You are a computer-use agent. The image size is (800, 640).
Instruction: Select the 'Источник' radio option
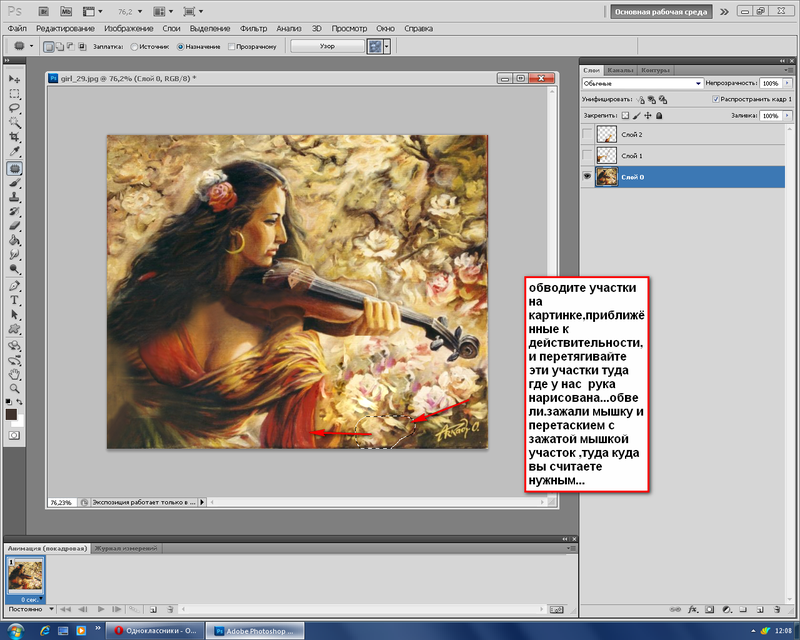pyautogui.click(x=134, y=47)
